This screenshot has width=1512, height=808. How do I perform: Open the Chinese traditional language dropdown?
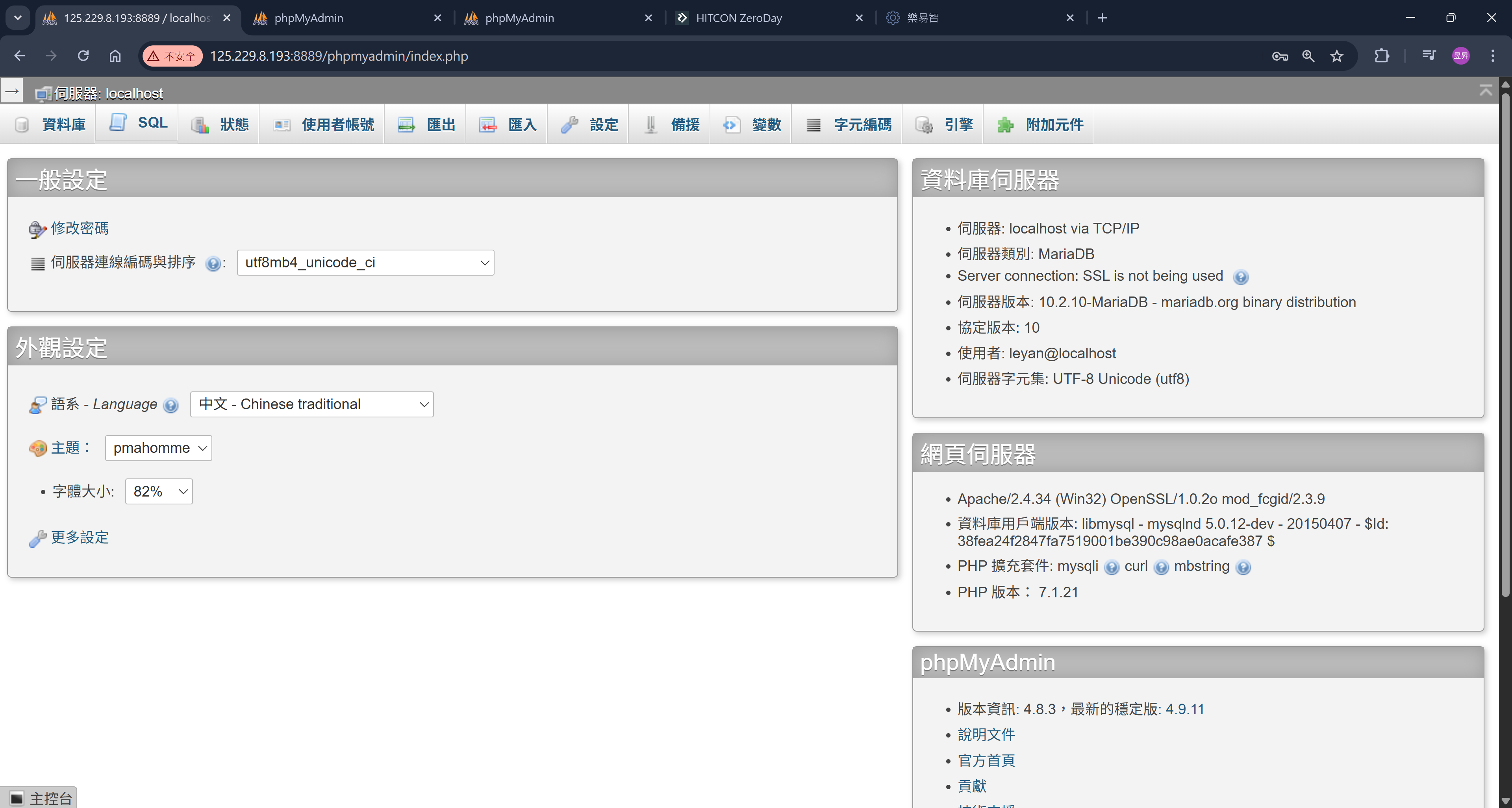click(x=312, y=404)
